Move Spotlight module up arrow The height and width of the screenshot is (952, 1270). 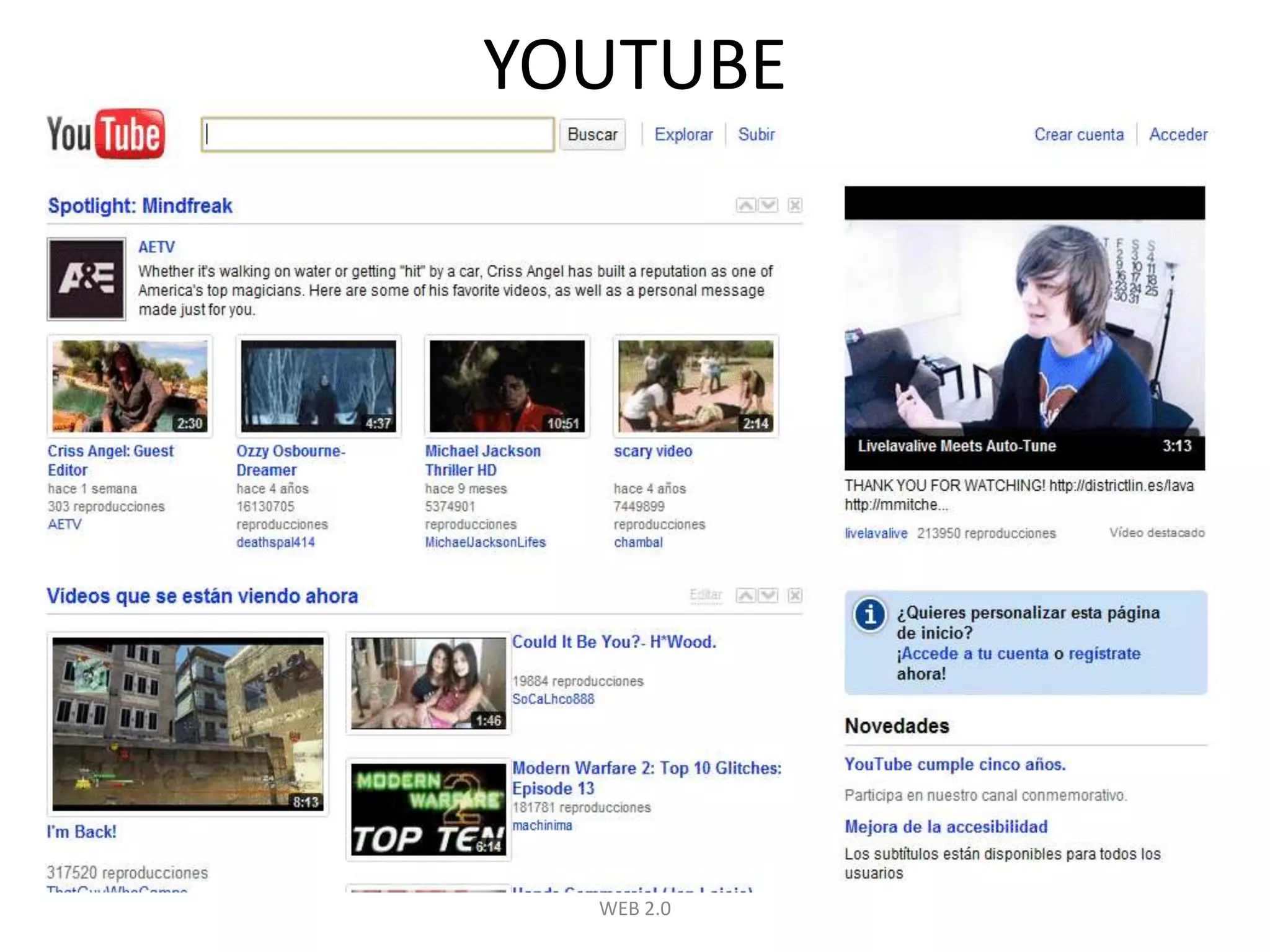[746, 205]
